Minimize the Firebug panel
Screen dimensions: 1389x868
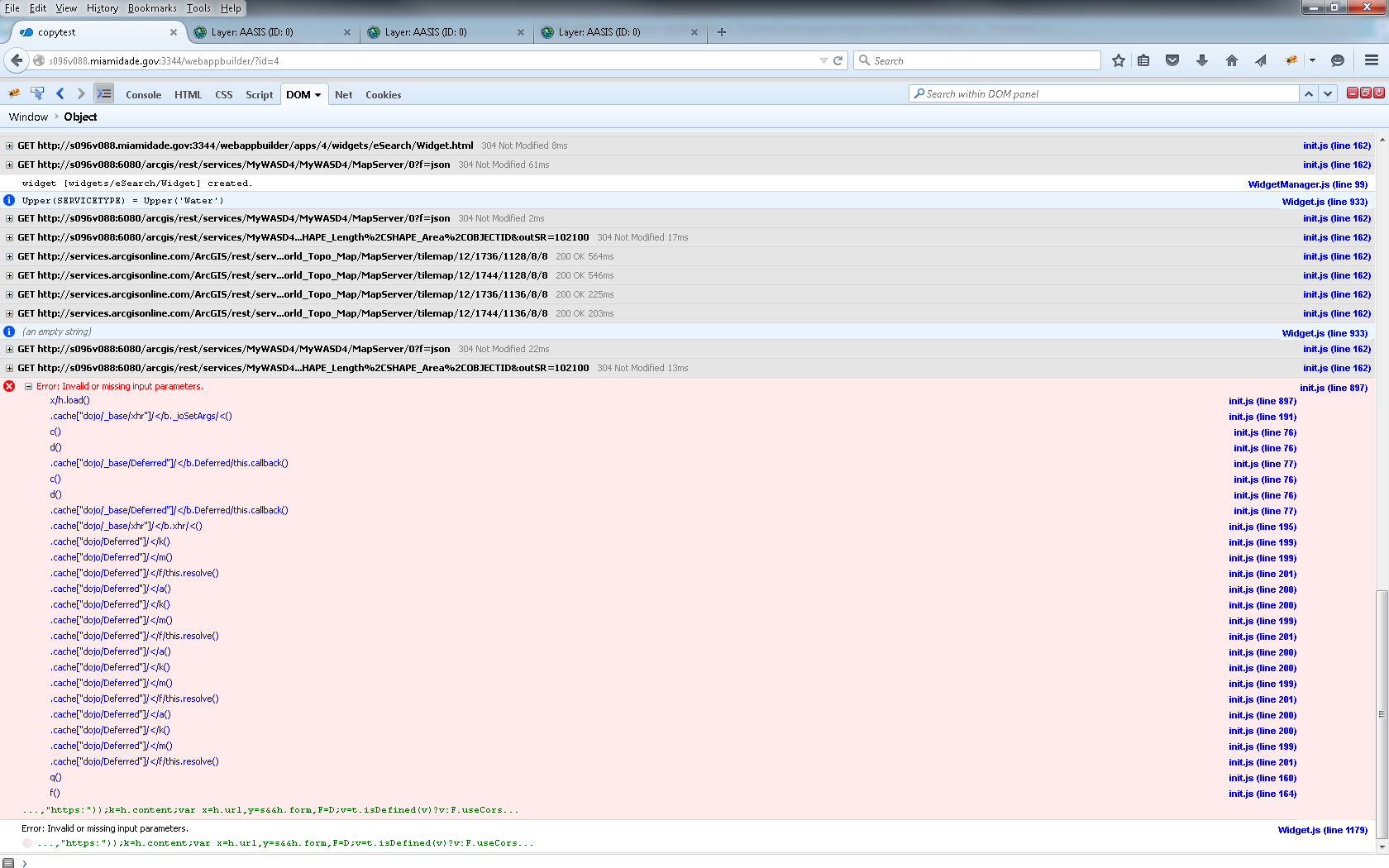tap(1353, 93)
